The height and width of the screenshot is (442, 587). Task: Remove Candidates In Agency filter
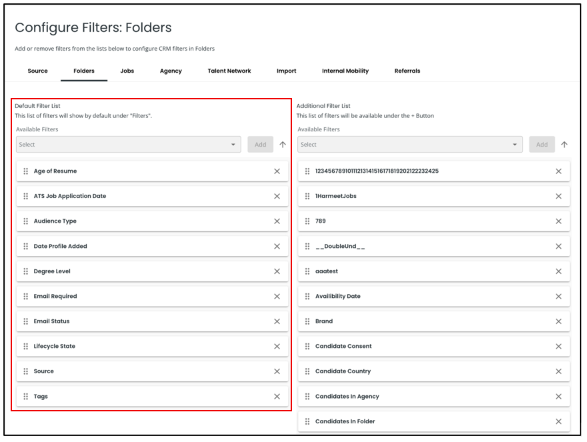559,397
